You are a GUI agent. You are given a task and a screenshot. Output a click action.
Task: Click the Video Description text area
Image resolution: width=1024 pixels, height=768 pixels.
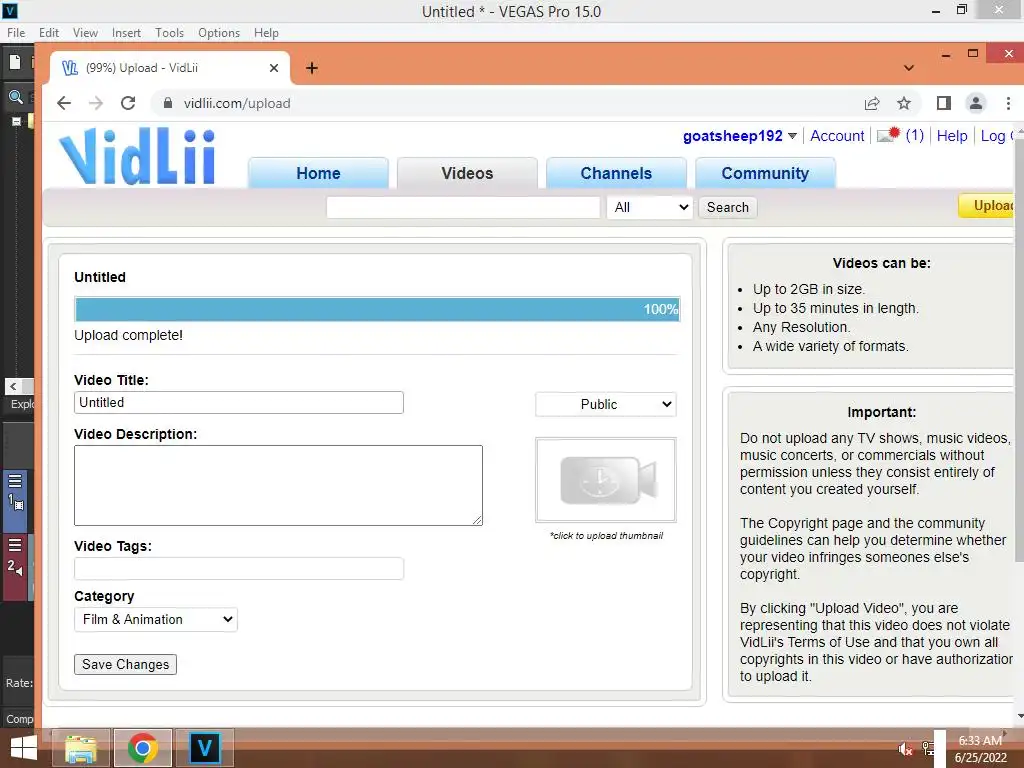pos(278,485)
